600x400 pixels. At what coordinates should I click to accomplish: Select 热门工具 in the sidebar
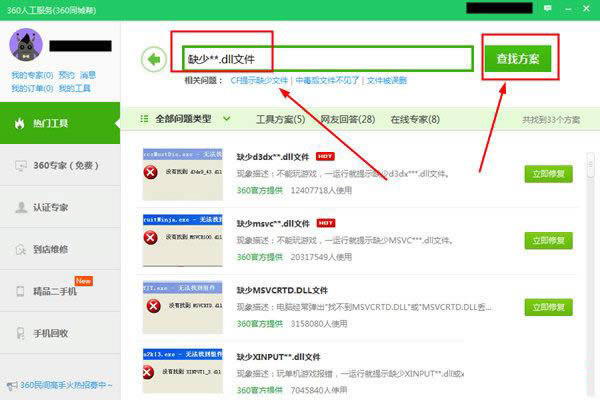coord(58,123)
